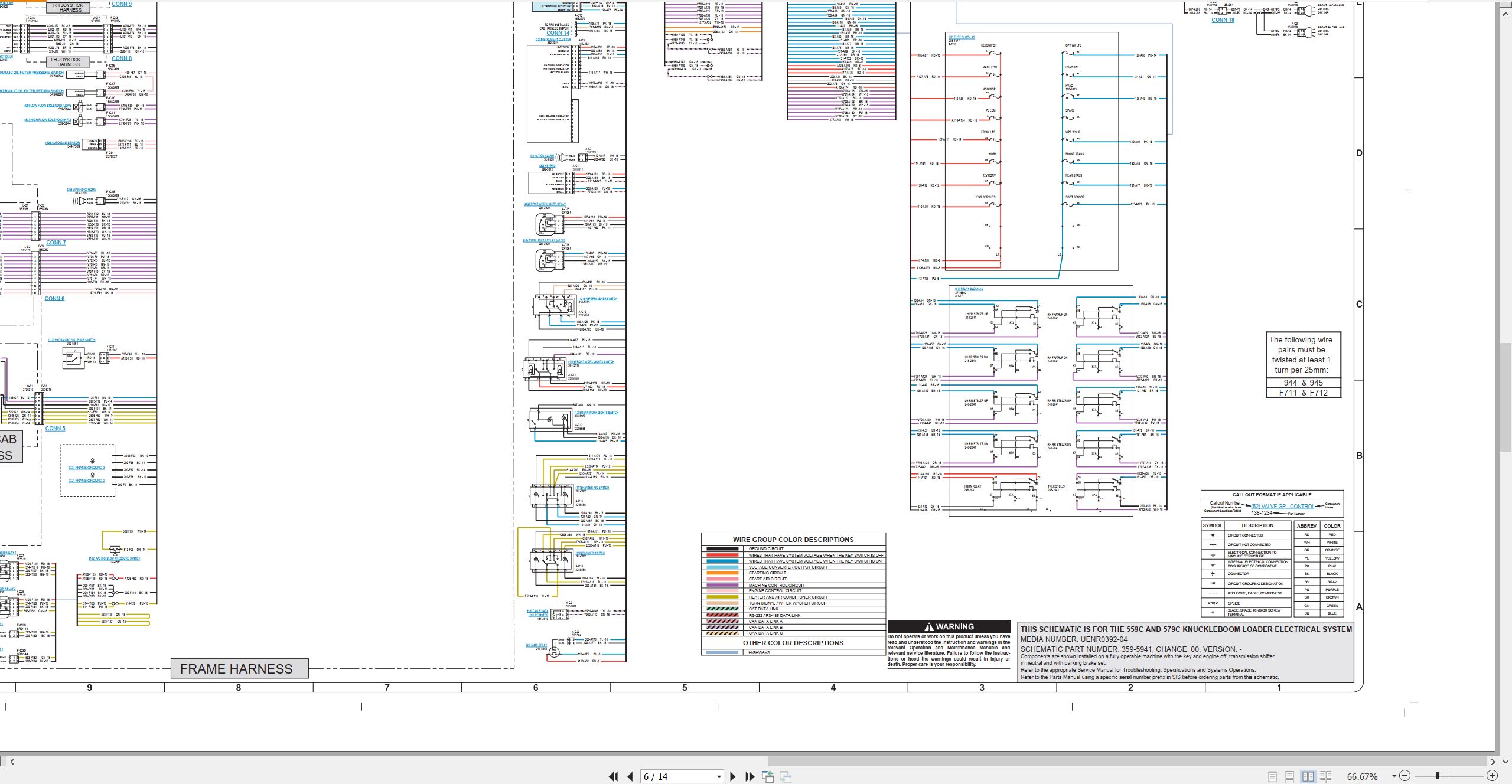Open the Main Relay callout link

(536, 645)
